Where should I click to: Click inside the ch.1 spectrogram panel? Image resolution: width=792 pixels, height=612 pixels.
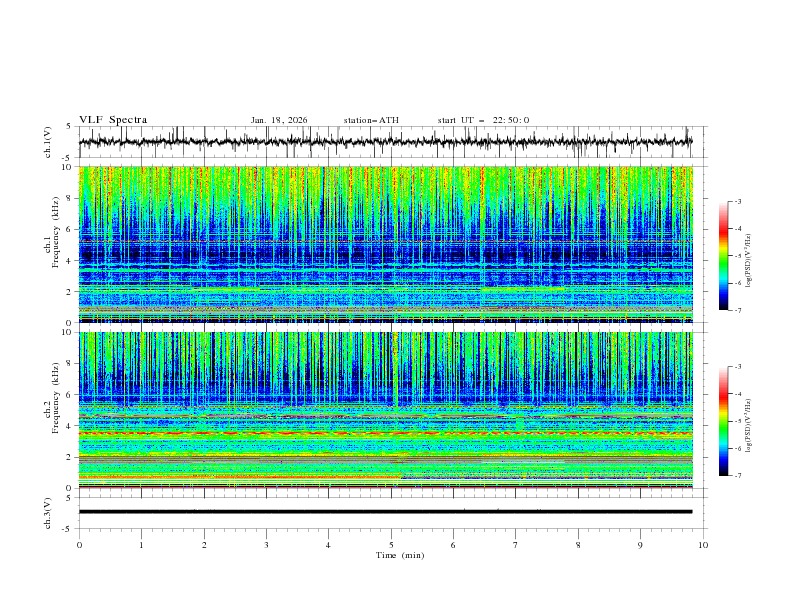[x=385, y=244]
